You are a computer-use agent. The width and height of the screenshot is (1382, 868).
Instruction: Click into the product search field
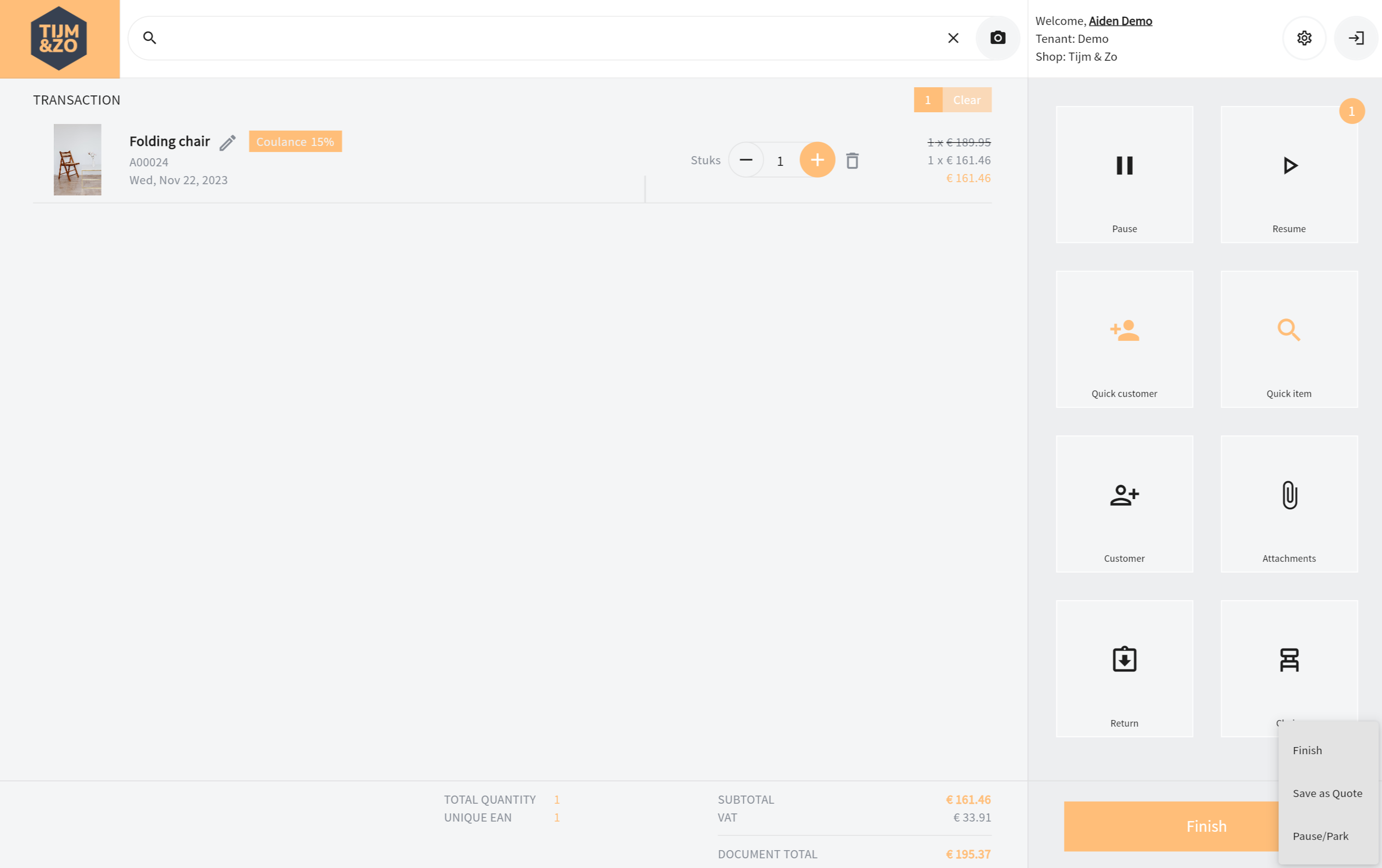point(545,38)
